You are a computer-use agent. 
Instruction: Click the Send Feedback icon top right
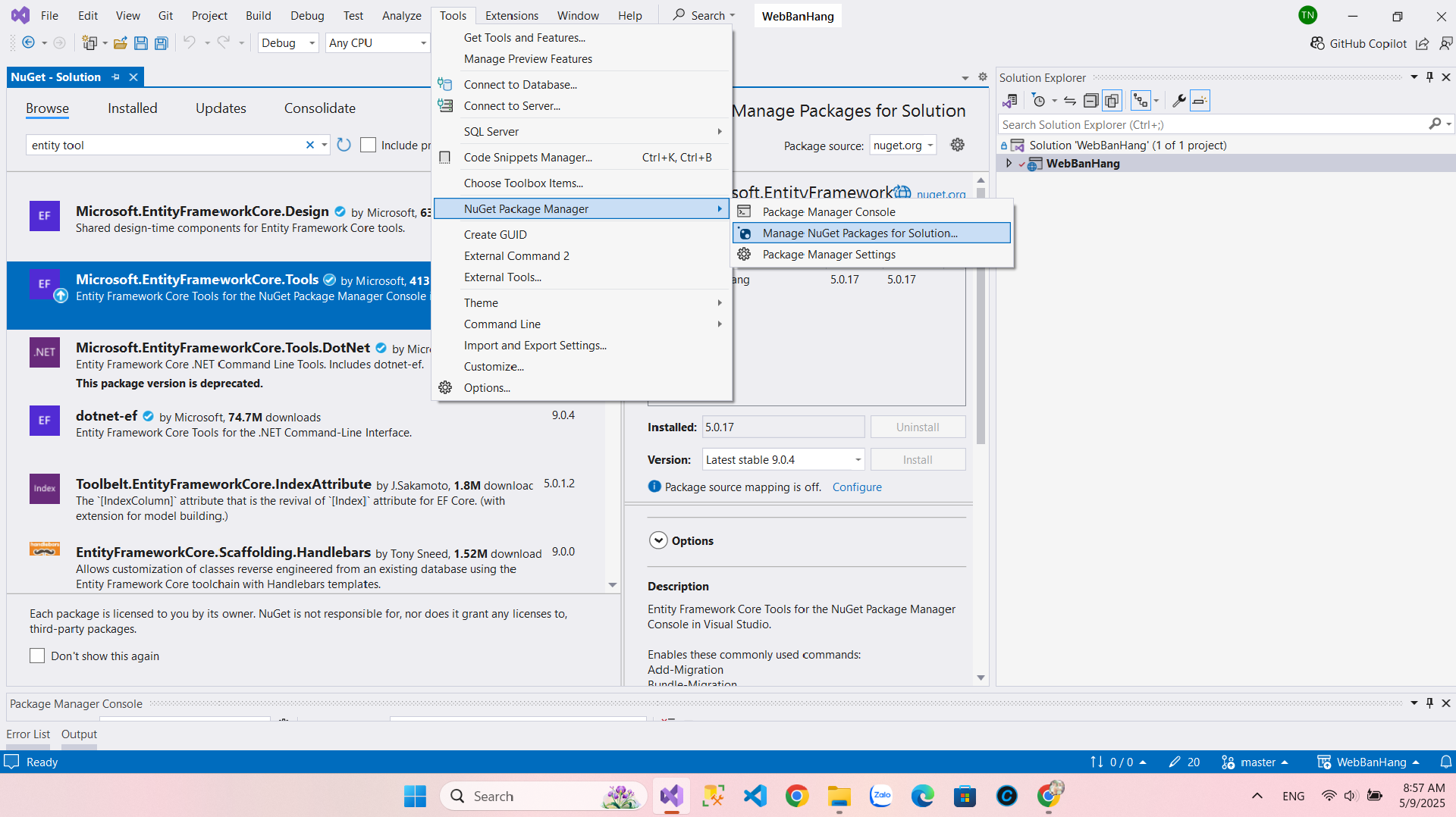pos(1446,43)
